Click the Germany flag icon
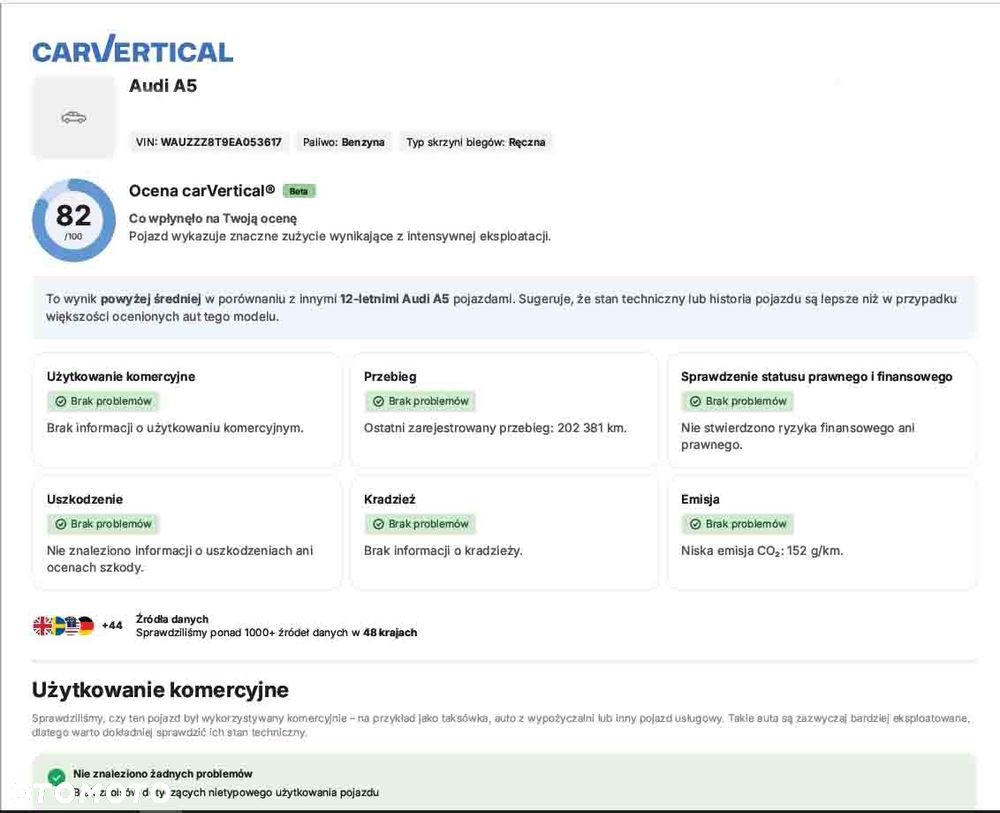Viewport: 1000px width, 813px height. coord(86,626)
